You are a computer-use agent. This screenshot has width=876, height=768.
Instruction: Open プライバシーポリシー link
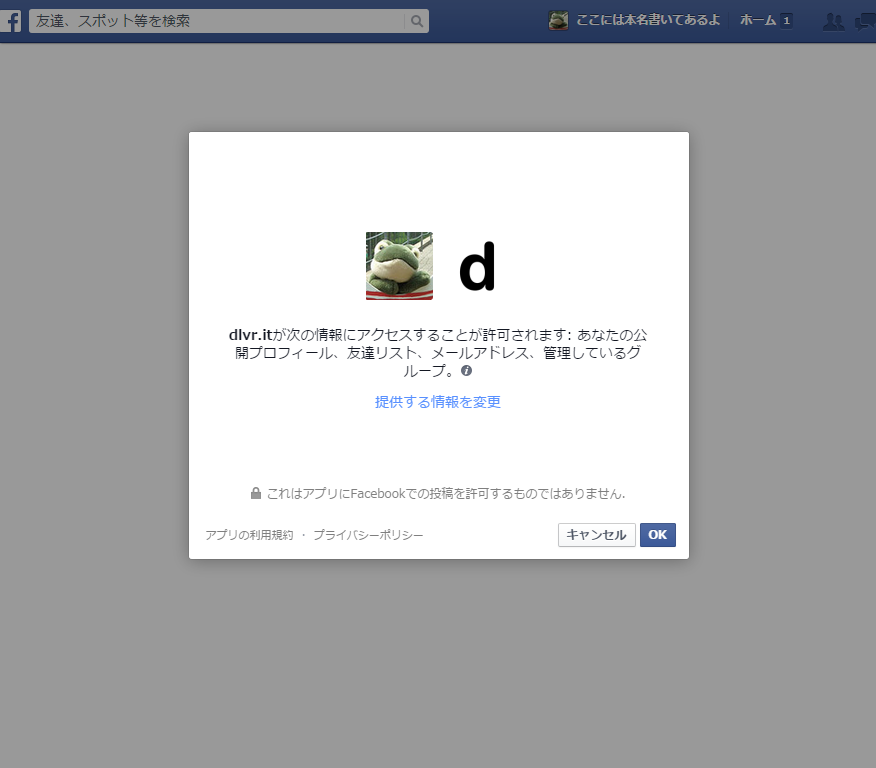(x=368, y=535)
